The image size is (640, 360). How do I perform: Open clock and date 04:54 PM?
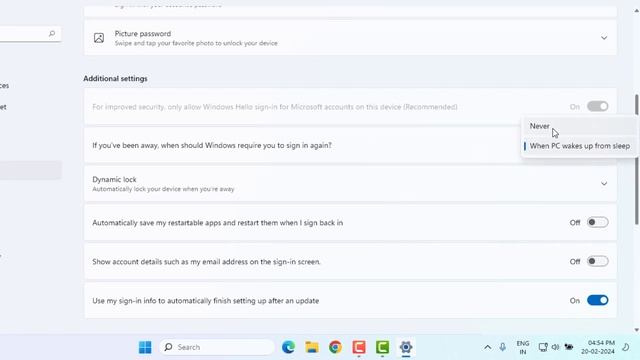[x=598, y=347]
